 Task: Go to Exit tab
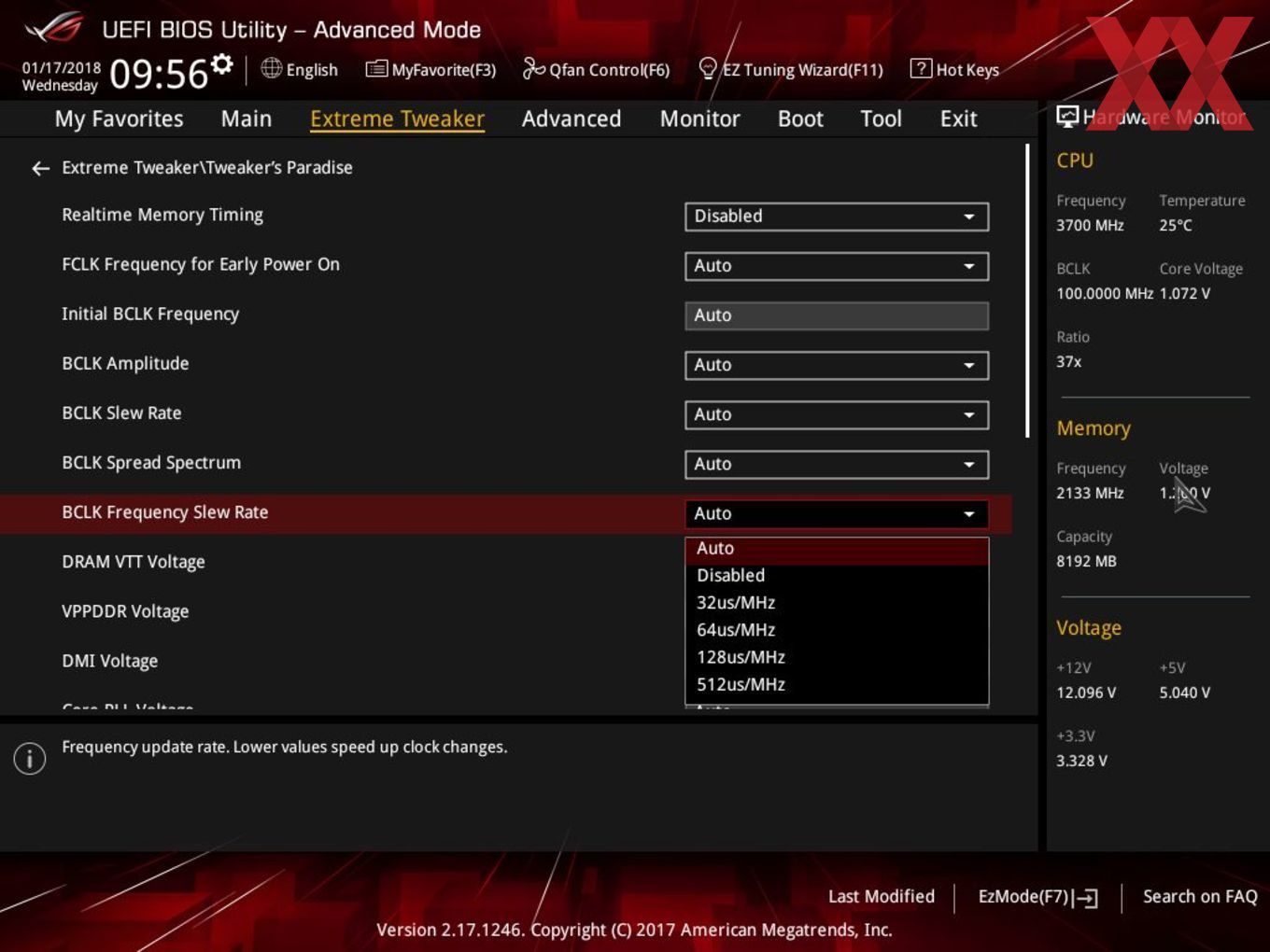958,119
